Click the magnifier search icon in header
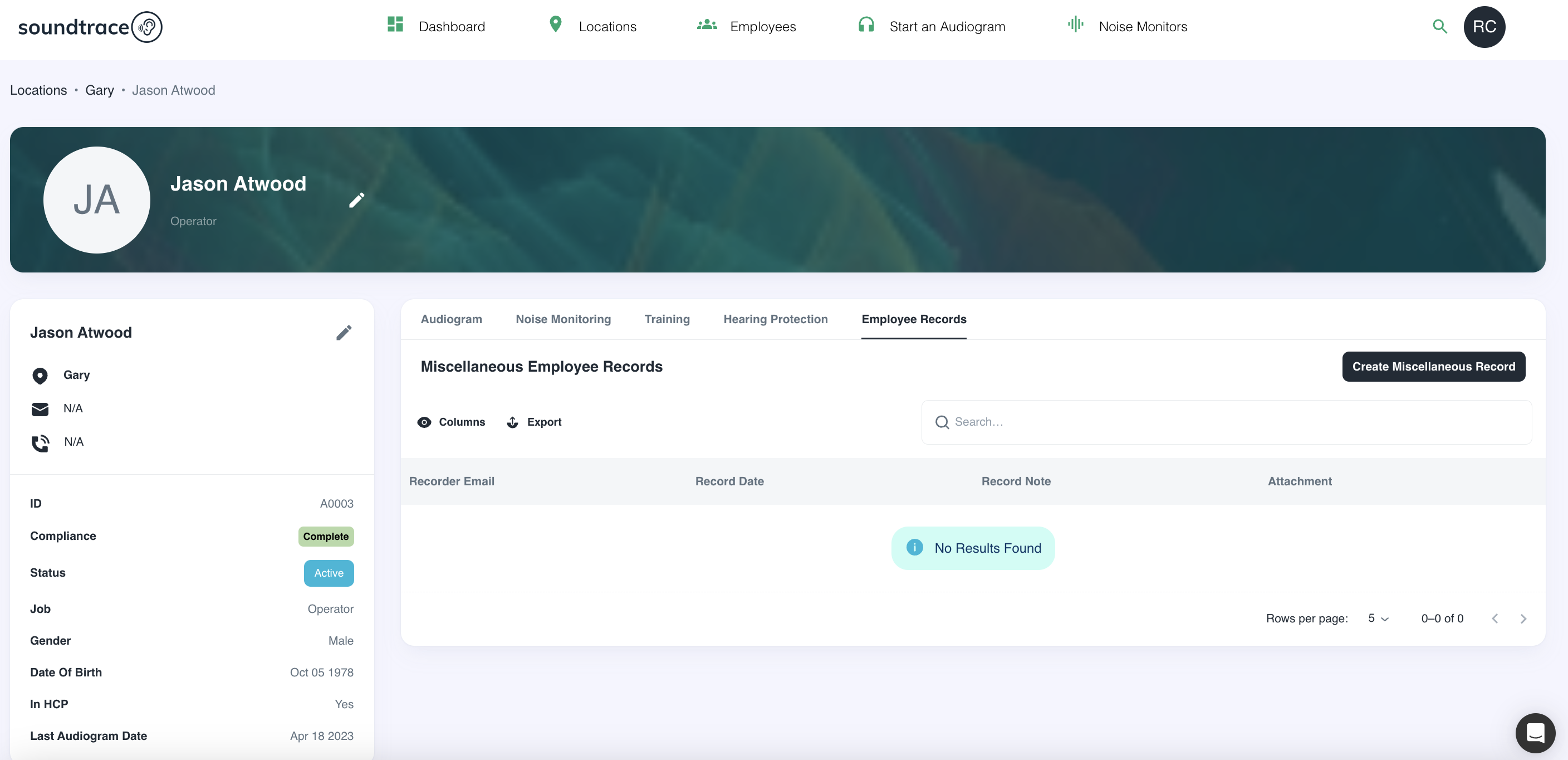This screenshot has height=760, width=1568. (1439, 27)
